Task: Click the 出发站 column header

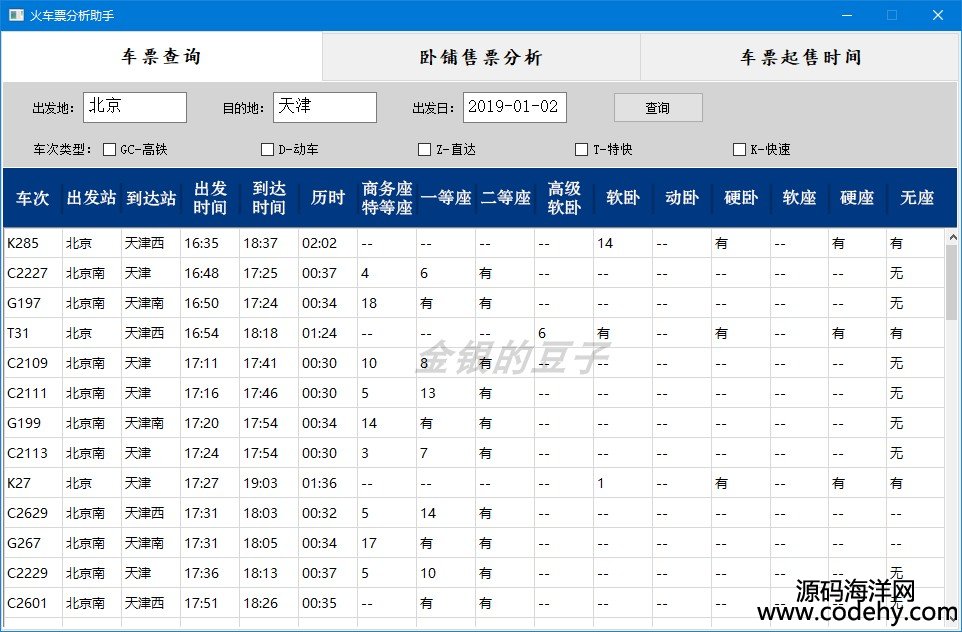Action: pos(92,198)
